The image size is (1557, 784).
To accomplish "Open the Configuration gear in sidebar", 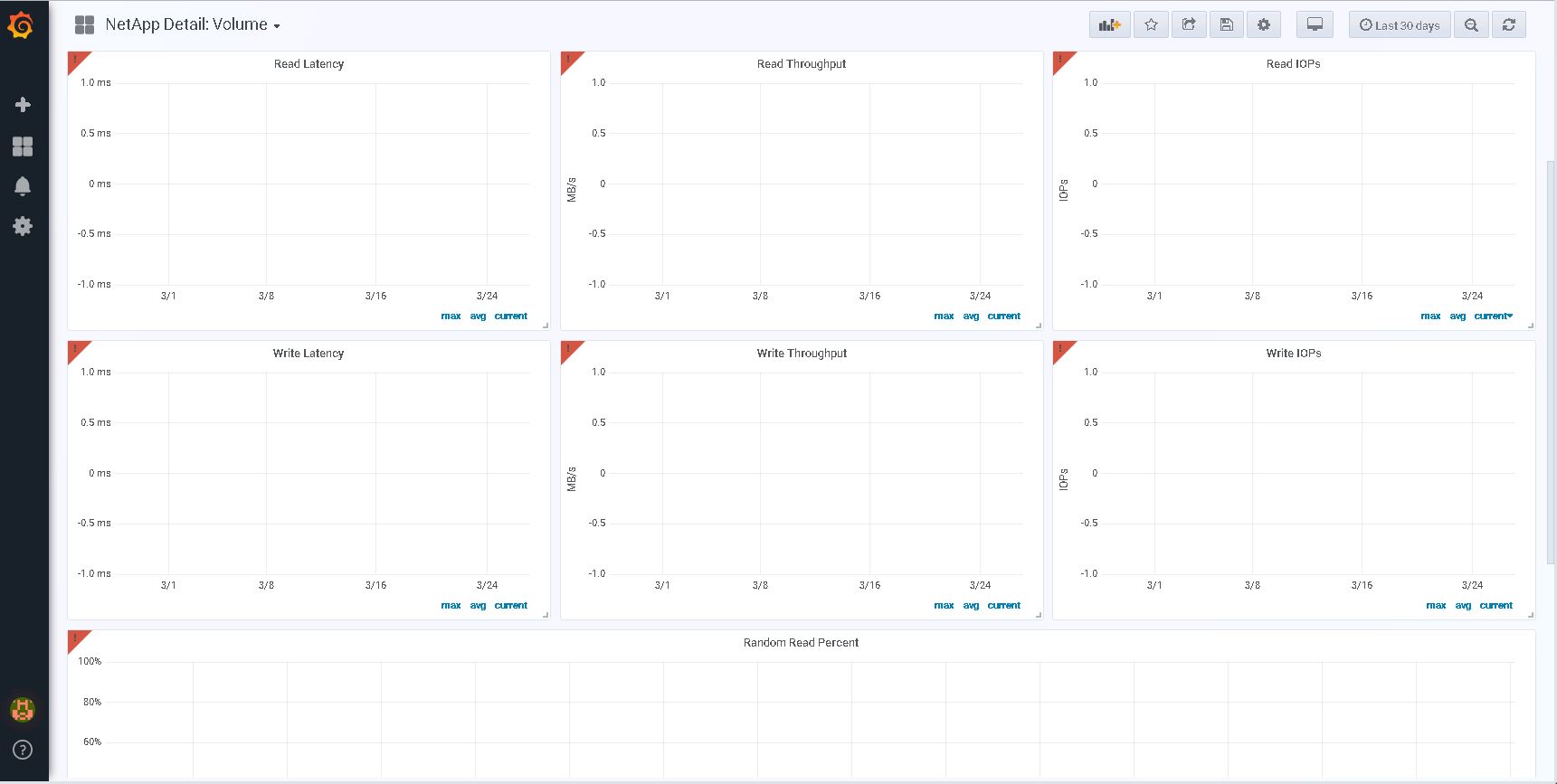I will click(x=23, y=226).
